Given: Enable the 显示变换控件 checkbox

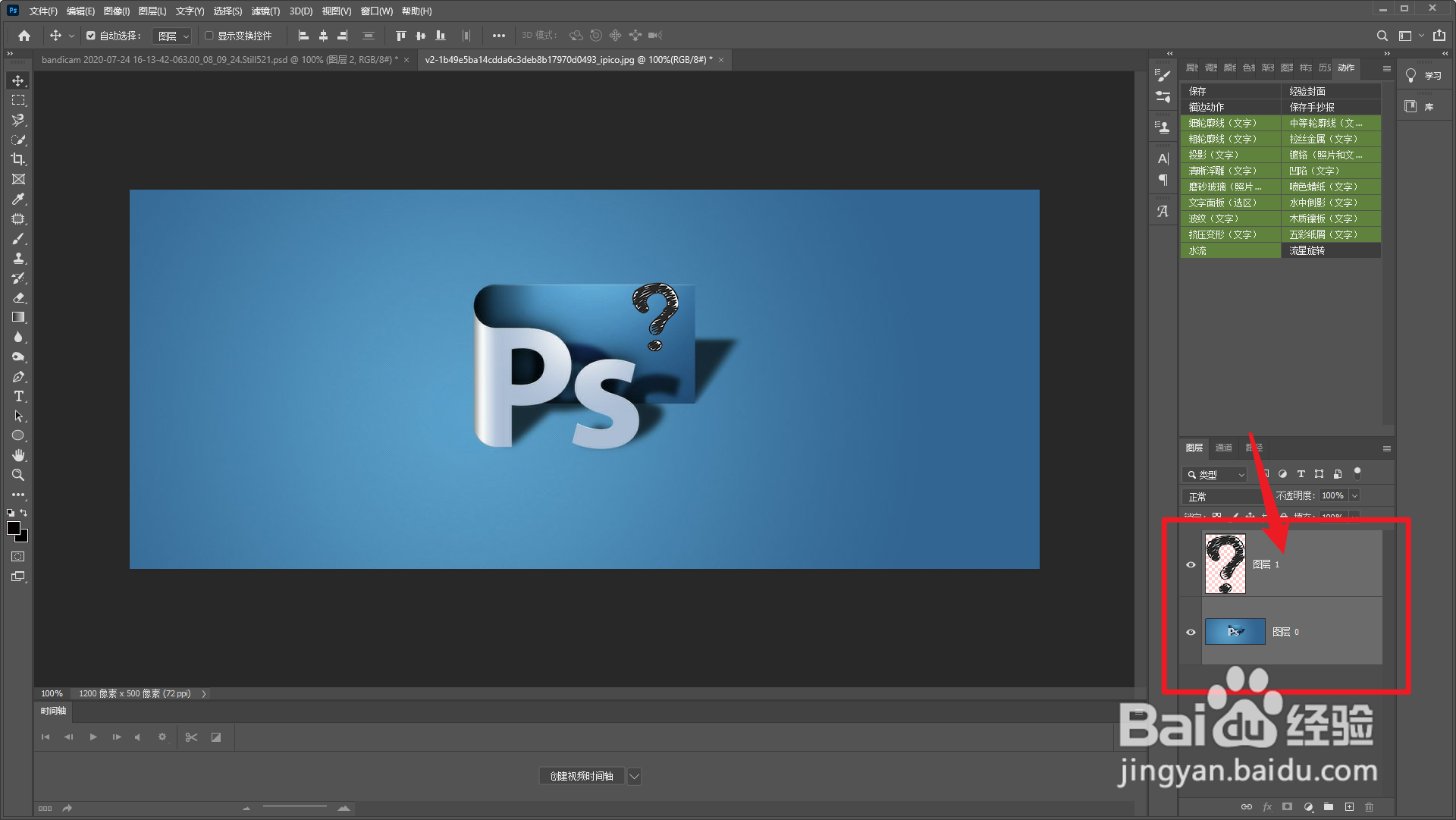Looking at the screenshot, I should 209,36.
